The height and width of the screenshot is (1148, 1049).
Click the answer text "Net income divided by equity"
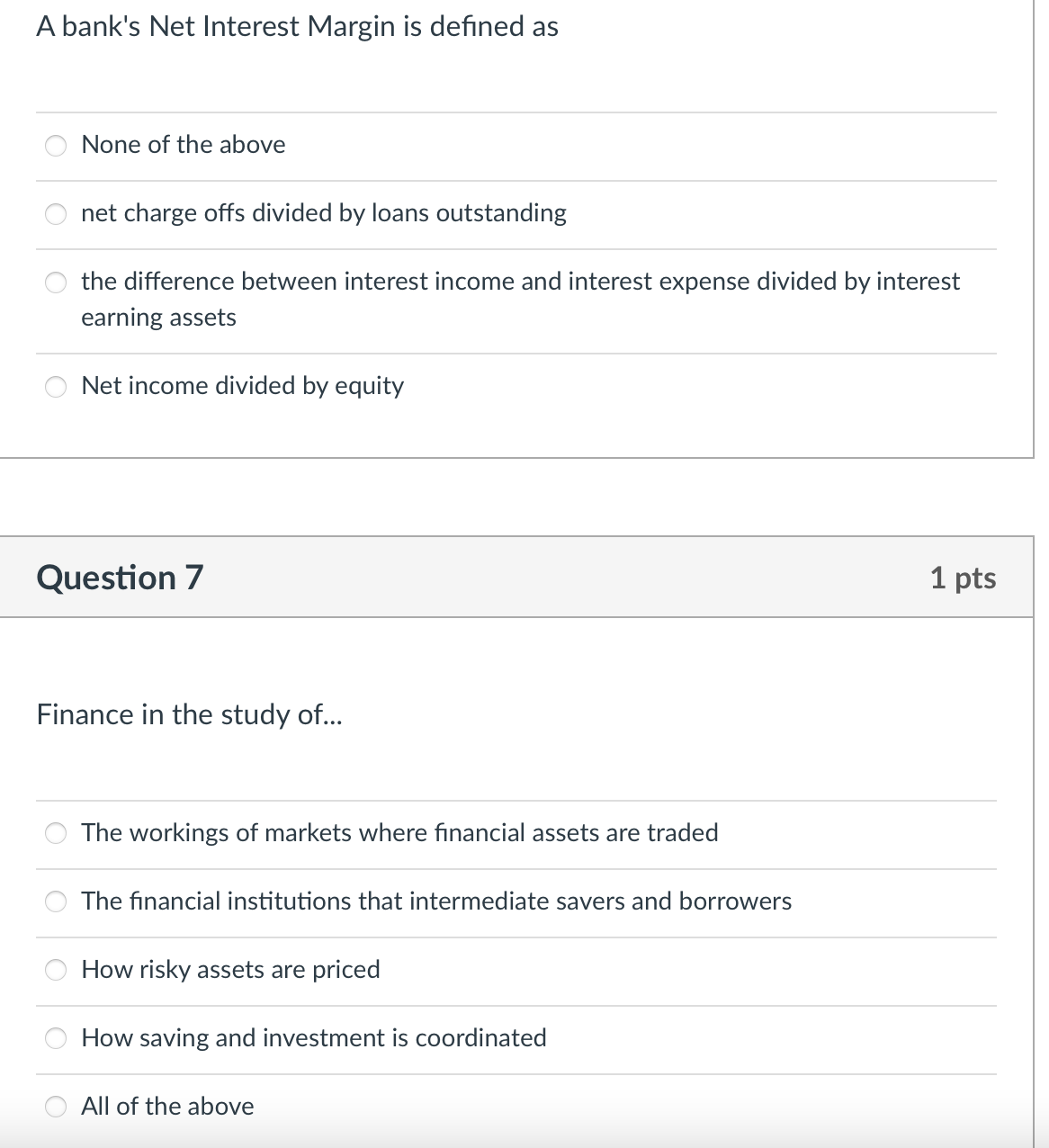pyautogui.click(x=242, y=386)
